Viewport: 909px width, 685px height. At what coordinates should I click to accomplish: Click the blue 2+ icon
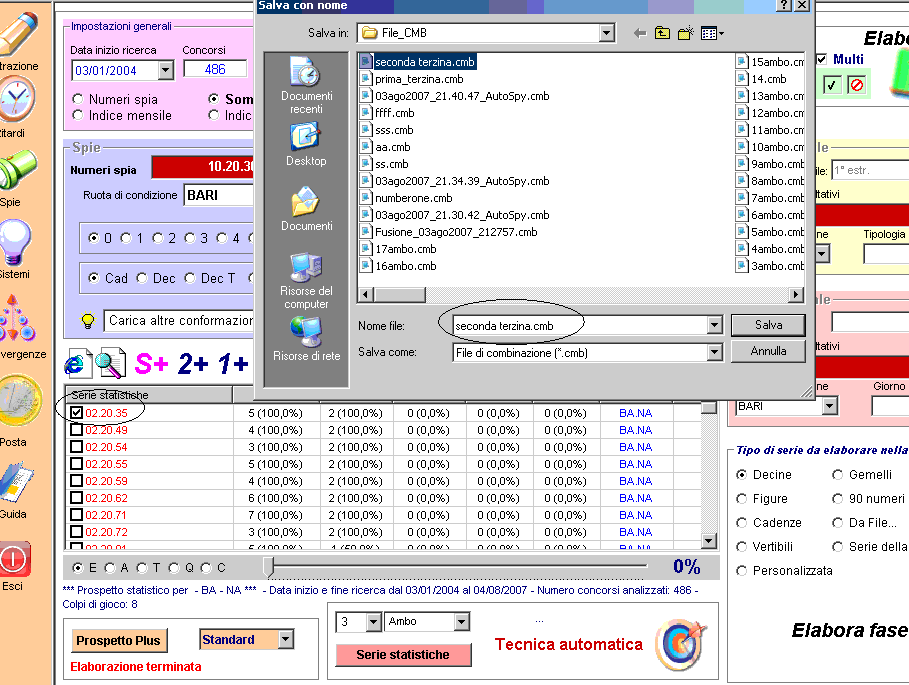point(193,364)
